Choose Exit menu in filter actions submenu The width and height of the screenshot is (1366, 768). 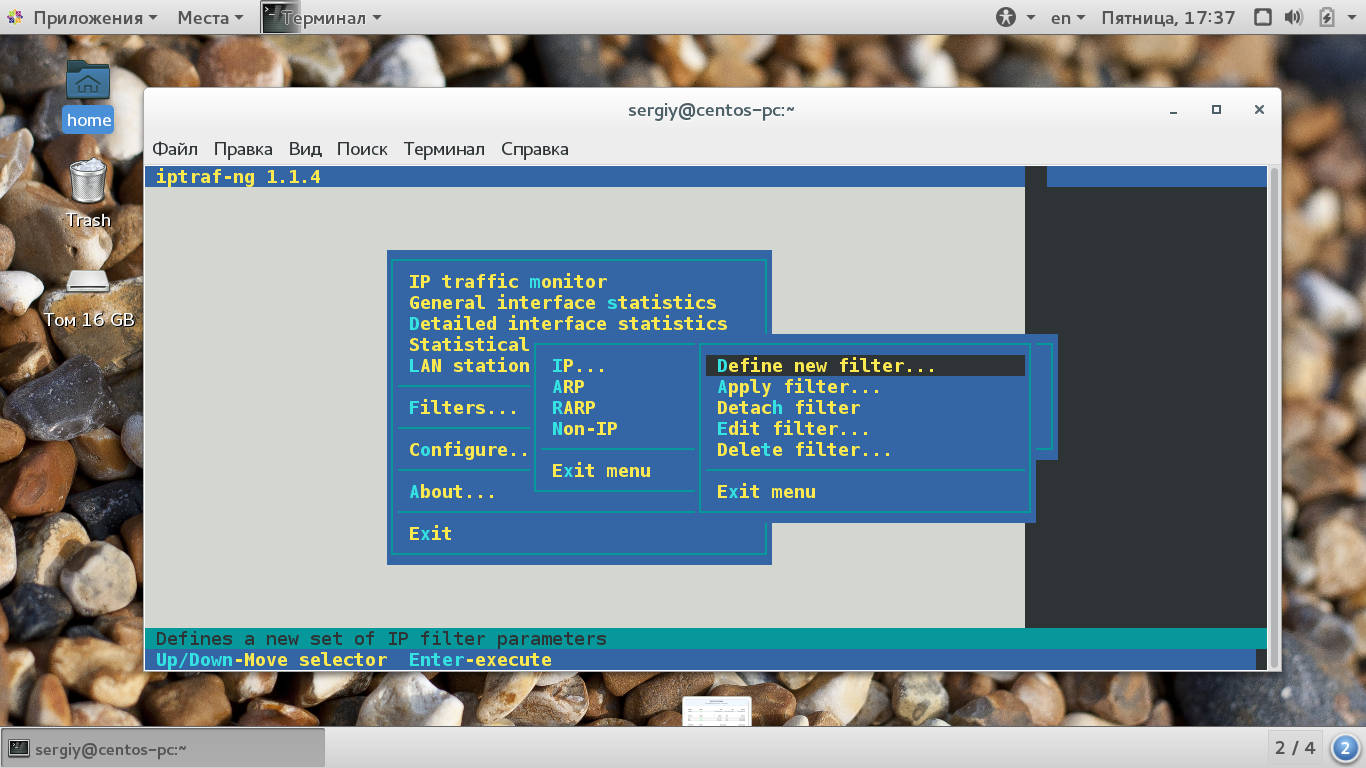[x=766, y=492]
